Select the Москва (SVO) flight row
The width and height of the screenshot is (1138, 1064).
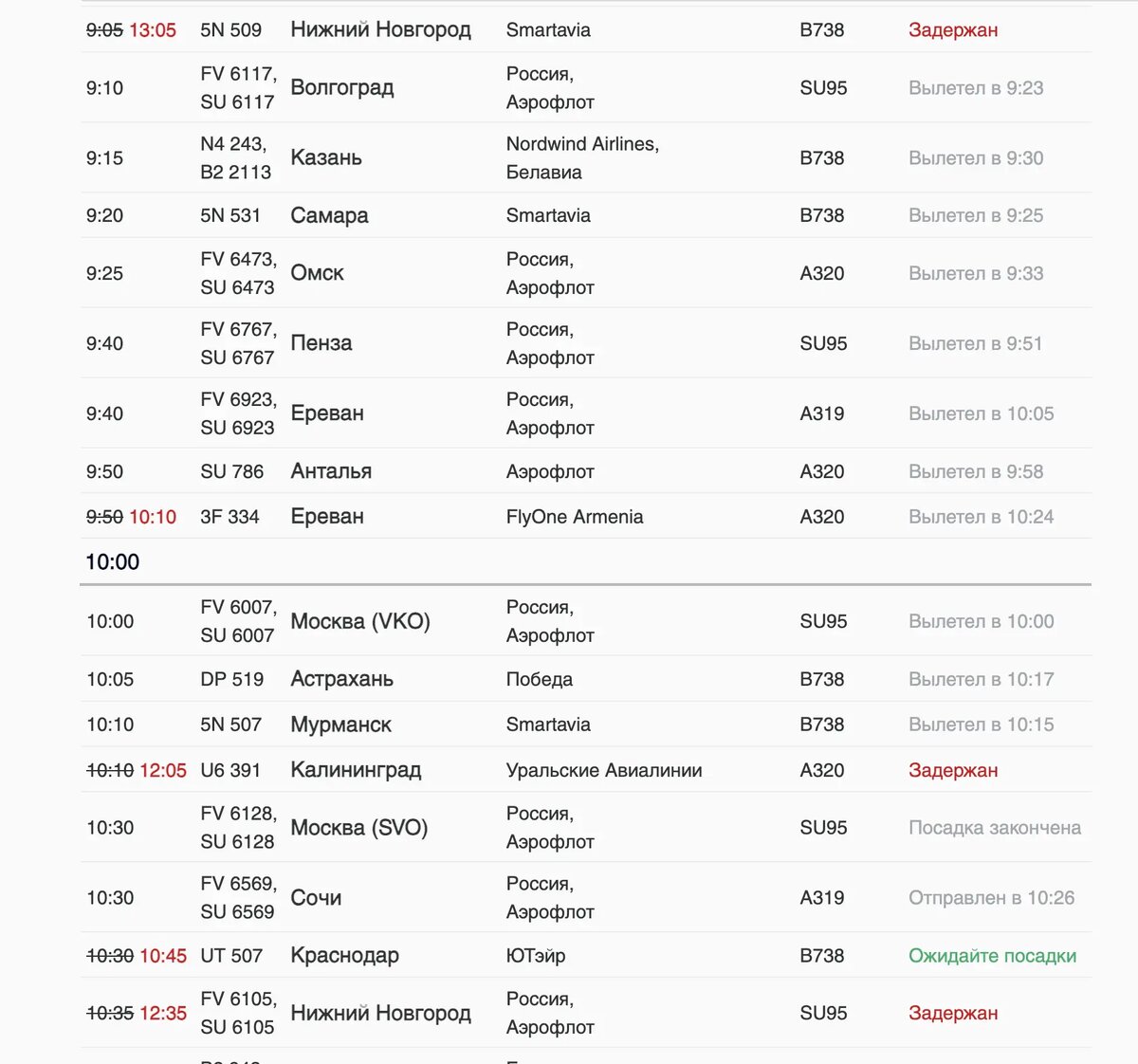coord(586,828)
